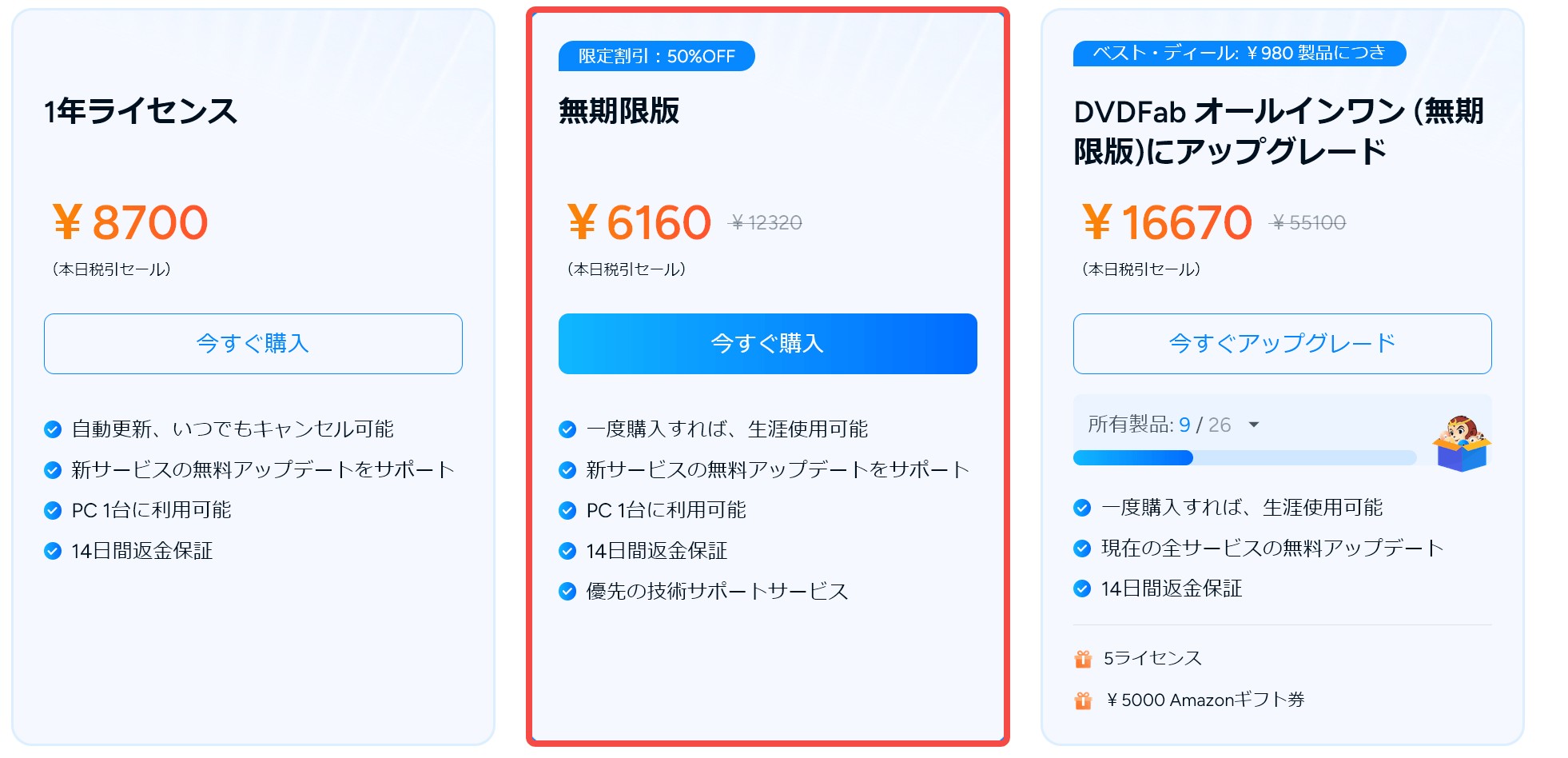Click check icon beside 1年ライセンス 14日間返金保証
The width and height of the screenshot is (1568, 758).
tap(53, 551)
